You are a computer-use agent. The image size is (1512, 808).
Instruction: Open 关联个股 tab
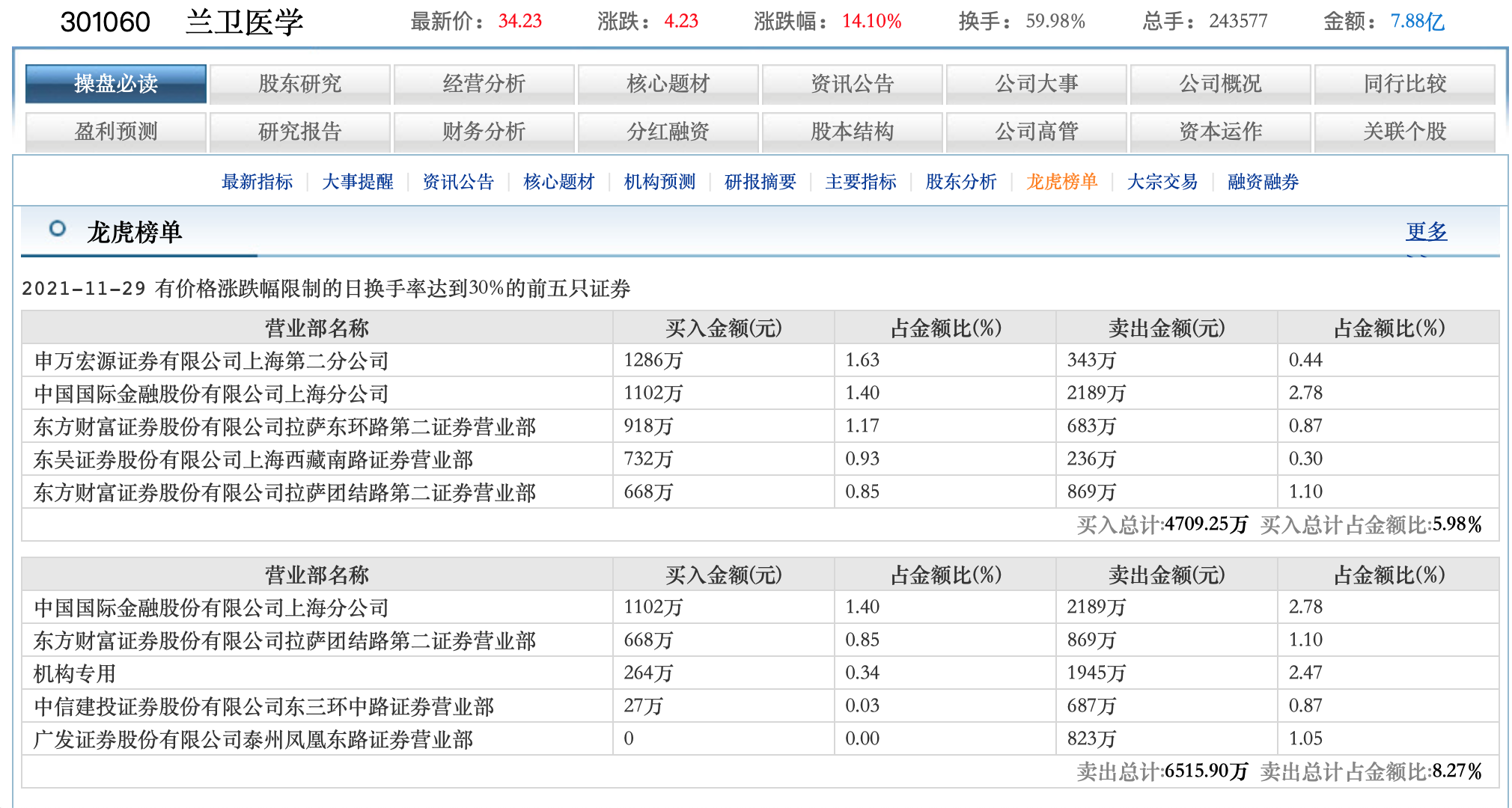click(x=1405, y=132)
